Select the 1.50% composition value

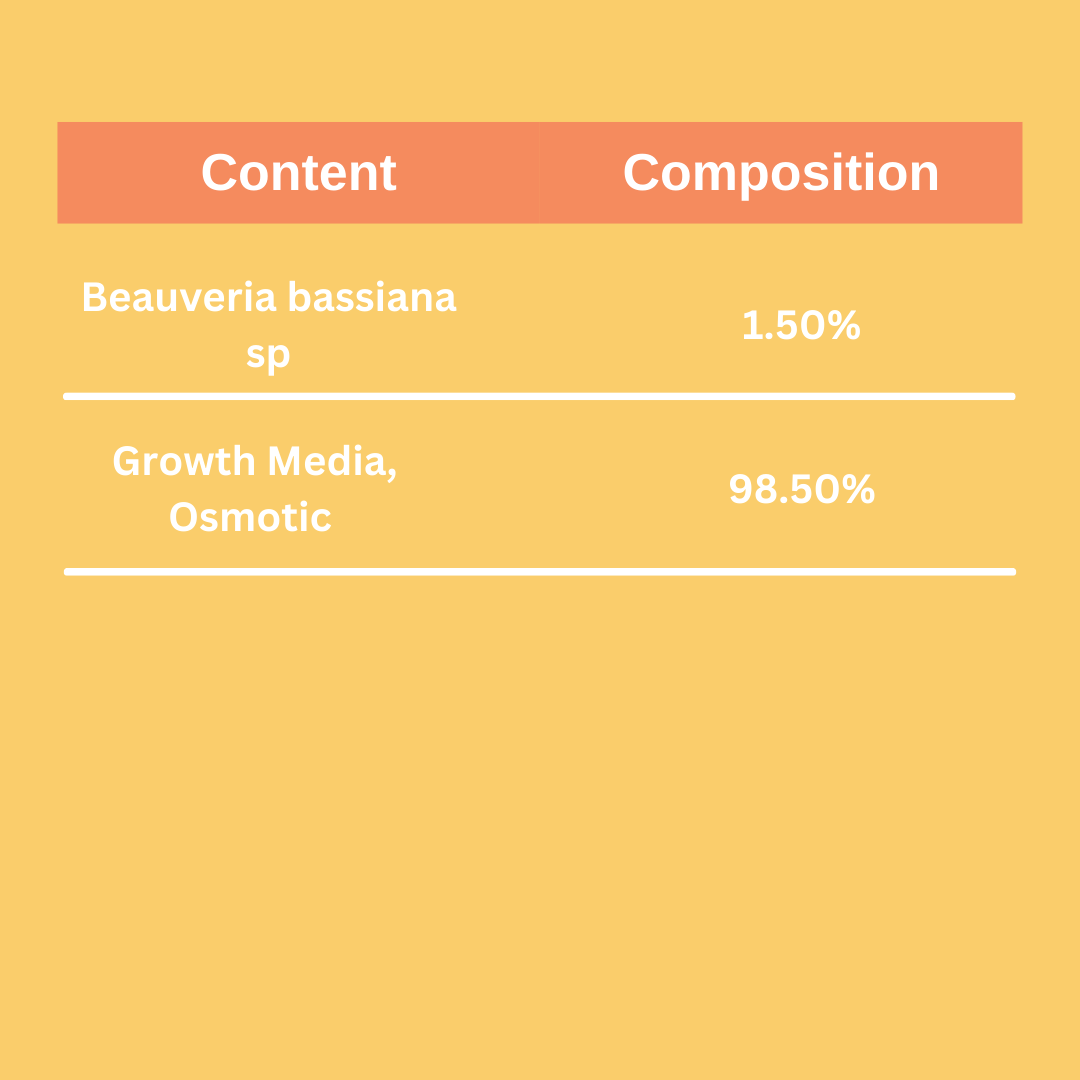(x=801, y=325)
